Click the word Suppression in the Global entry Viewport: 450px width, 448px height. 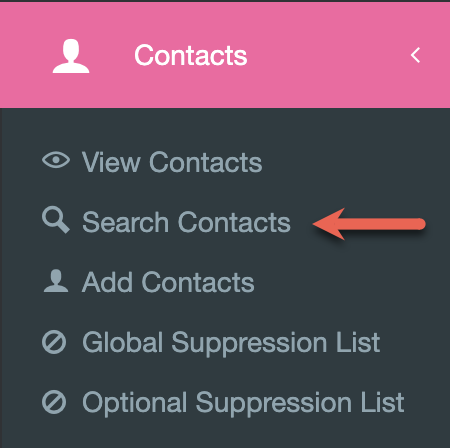coord(249,344)
